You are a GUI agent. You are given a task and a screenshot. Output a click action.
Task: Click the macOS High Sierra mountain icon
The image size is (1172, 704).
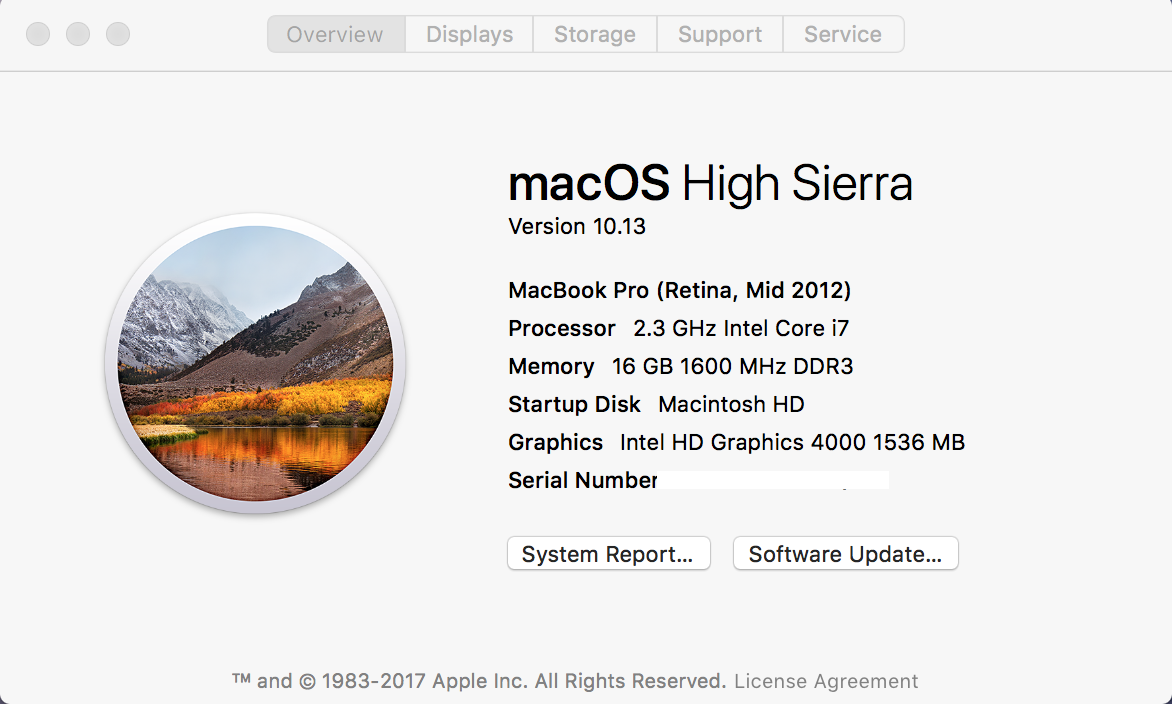click(255, 363)
